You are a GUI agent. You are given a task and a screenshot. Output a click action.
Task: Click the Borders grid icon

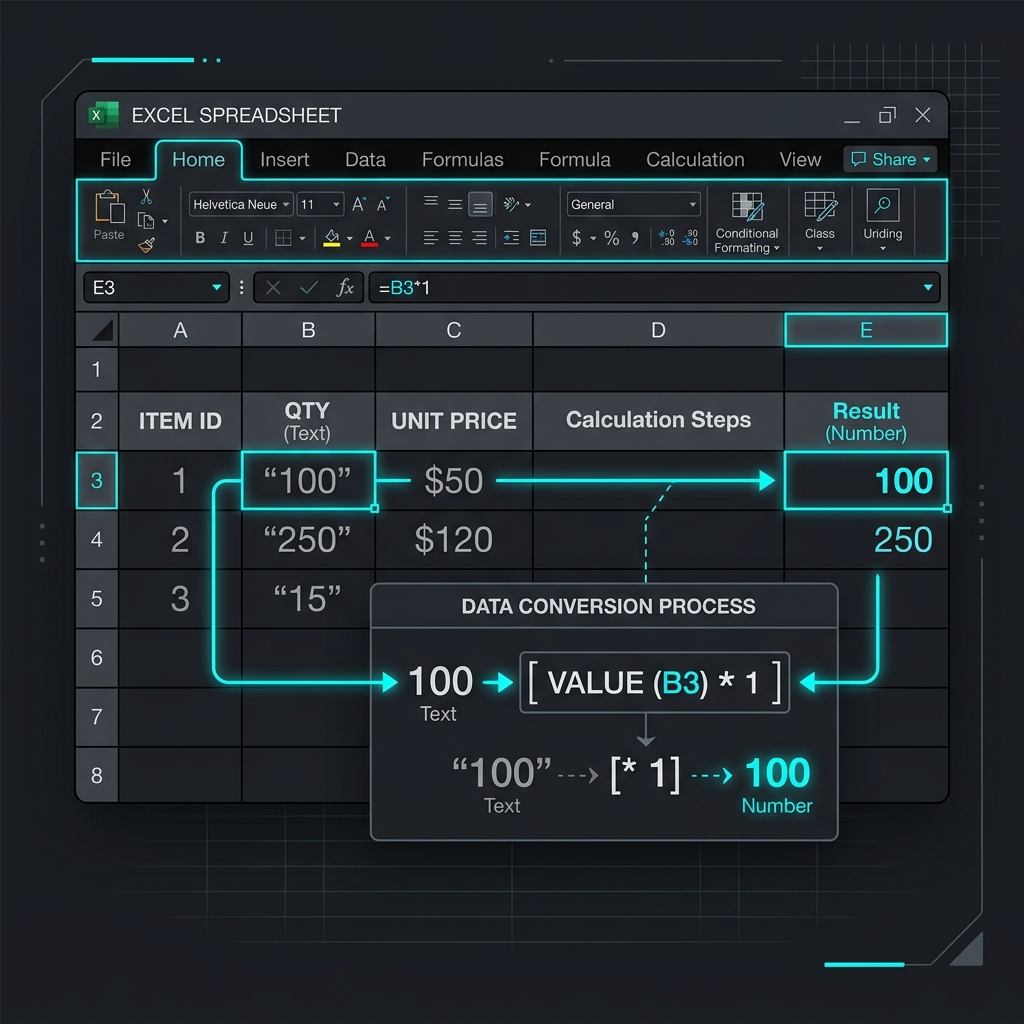coord(283,238)
